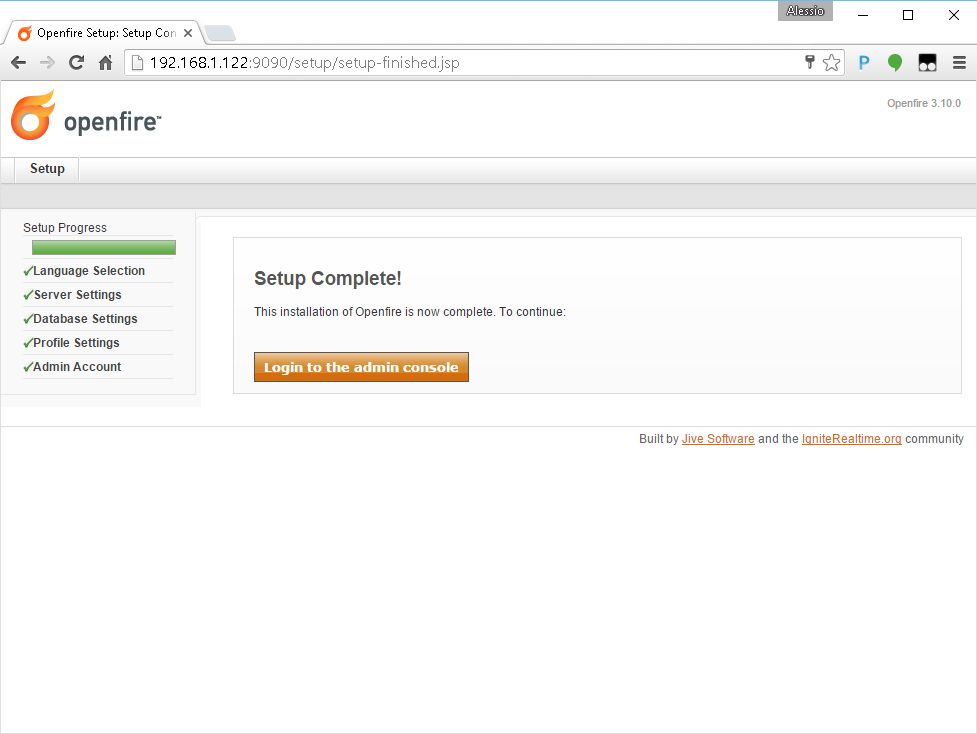Click the browser back arrow

(18, 63)
